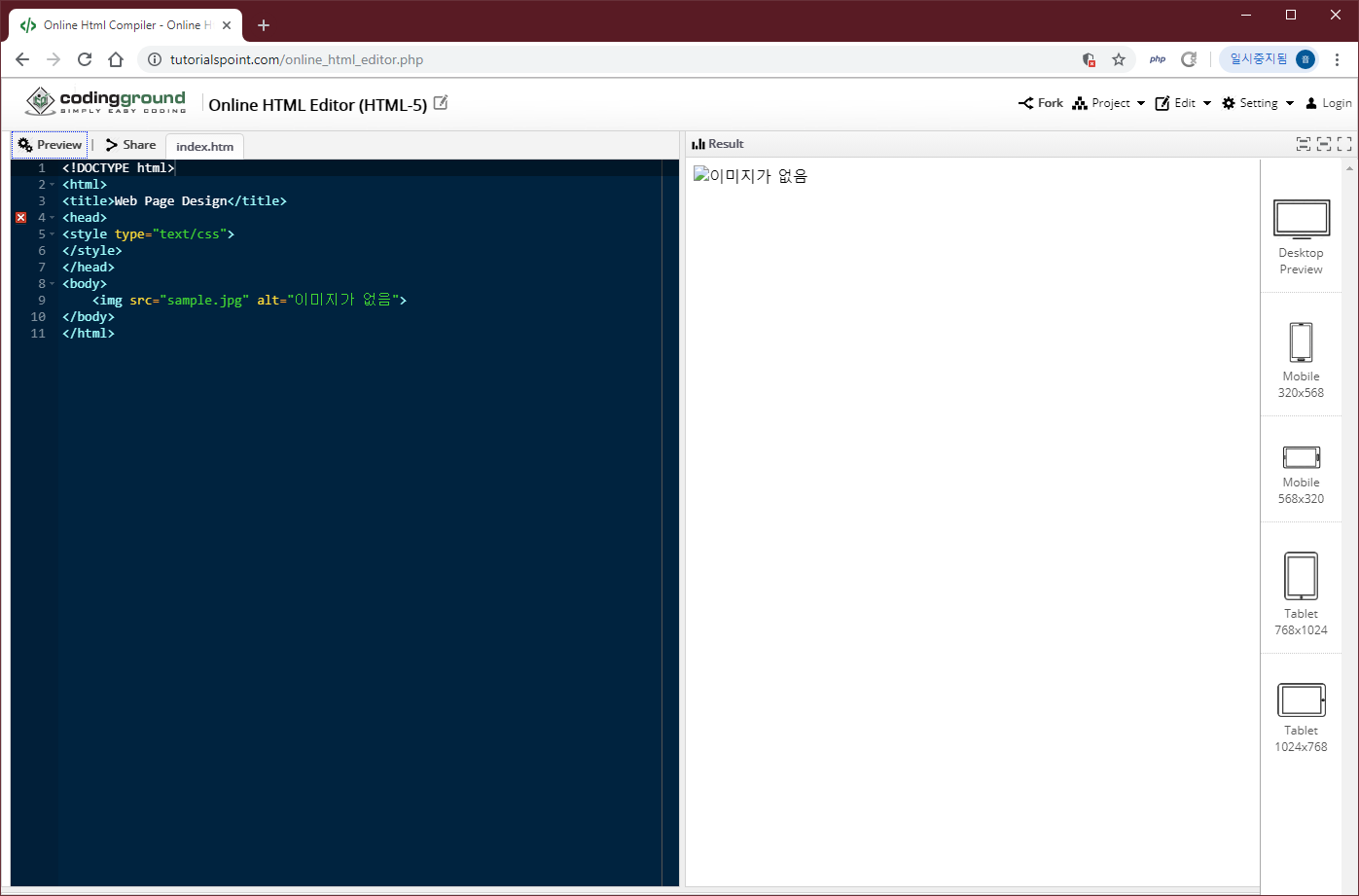The image size is (1359, 896).
Task: Navigate back in the browser
Action: [x=22, y=59]
